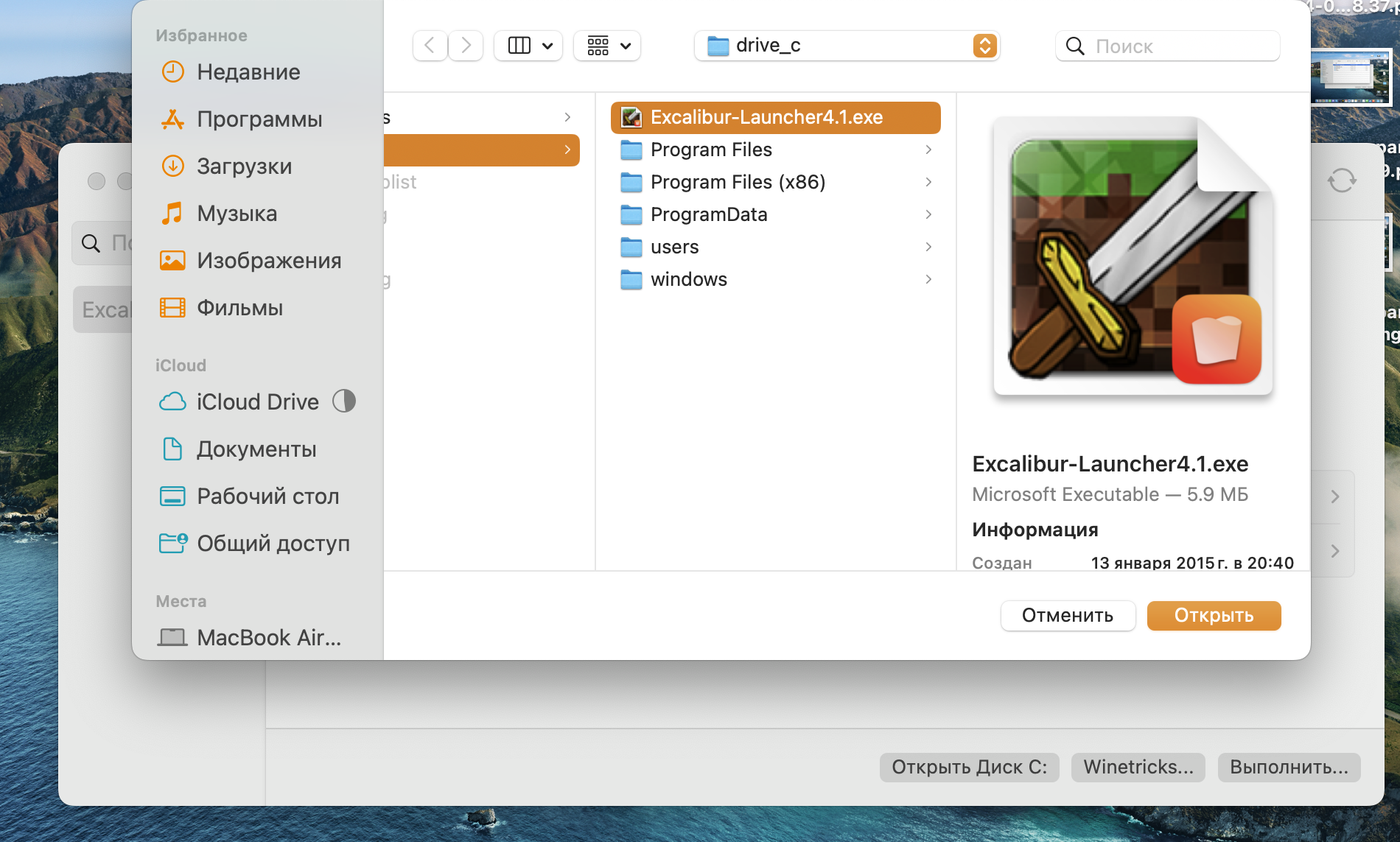Click the background window search field
Viewport: 1400px width, 842px height.
[x=102, y=243]
